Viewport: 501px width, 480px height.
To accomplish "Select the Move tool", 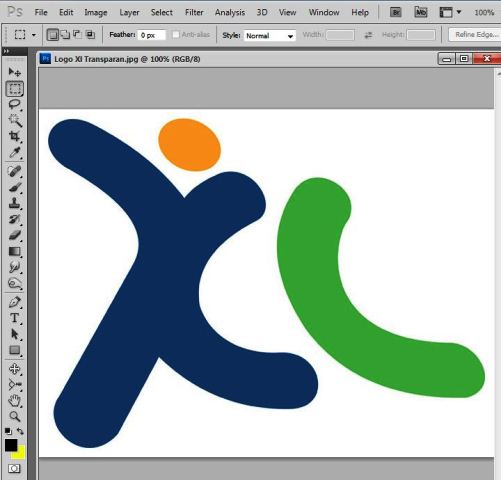I will click(14, 72).
